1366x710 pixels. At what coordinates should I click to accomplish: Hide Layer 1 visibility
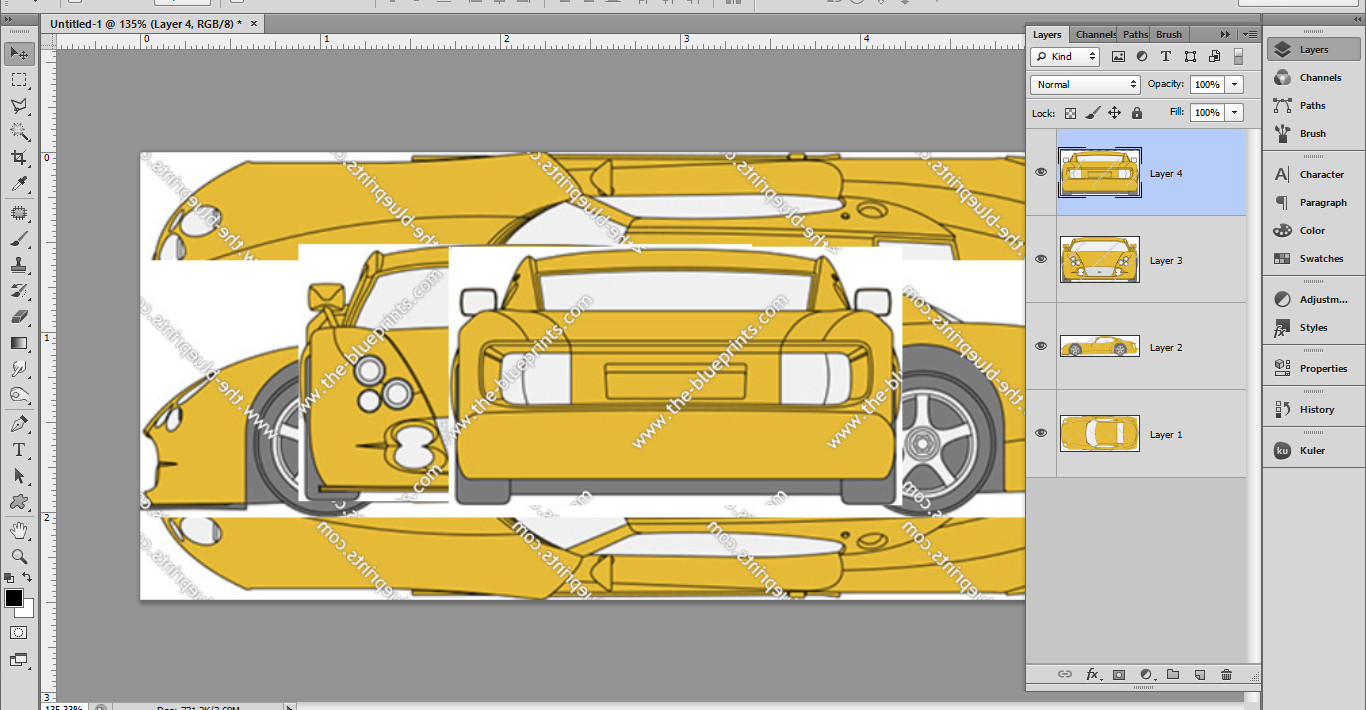[x=1041, y=433]
